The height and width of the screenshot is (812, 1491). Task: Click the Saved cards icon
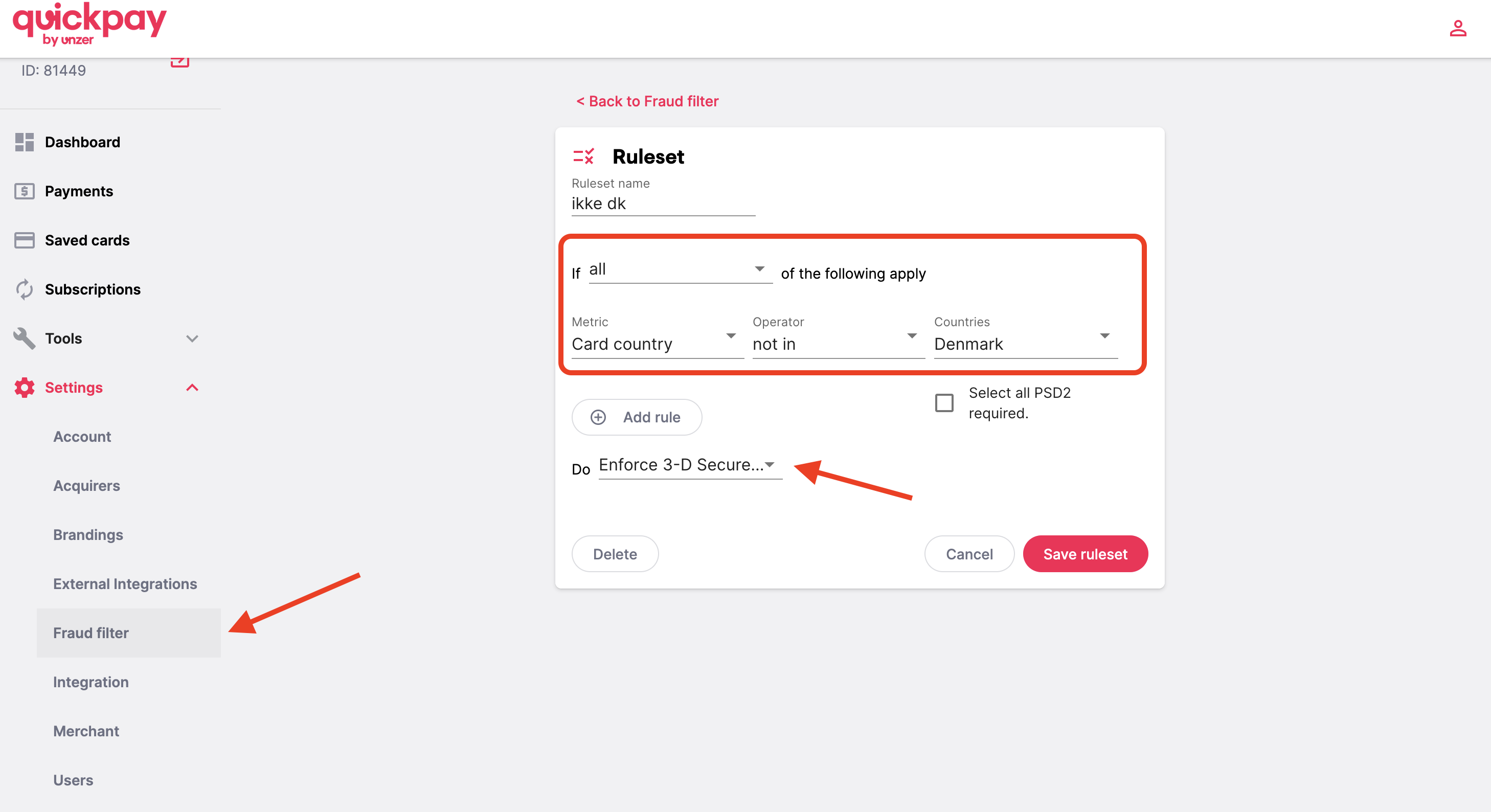[25, 240]
